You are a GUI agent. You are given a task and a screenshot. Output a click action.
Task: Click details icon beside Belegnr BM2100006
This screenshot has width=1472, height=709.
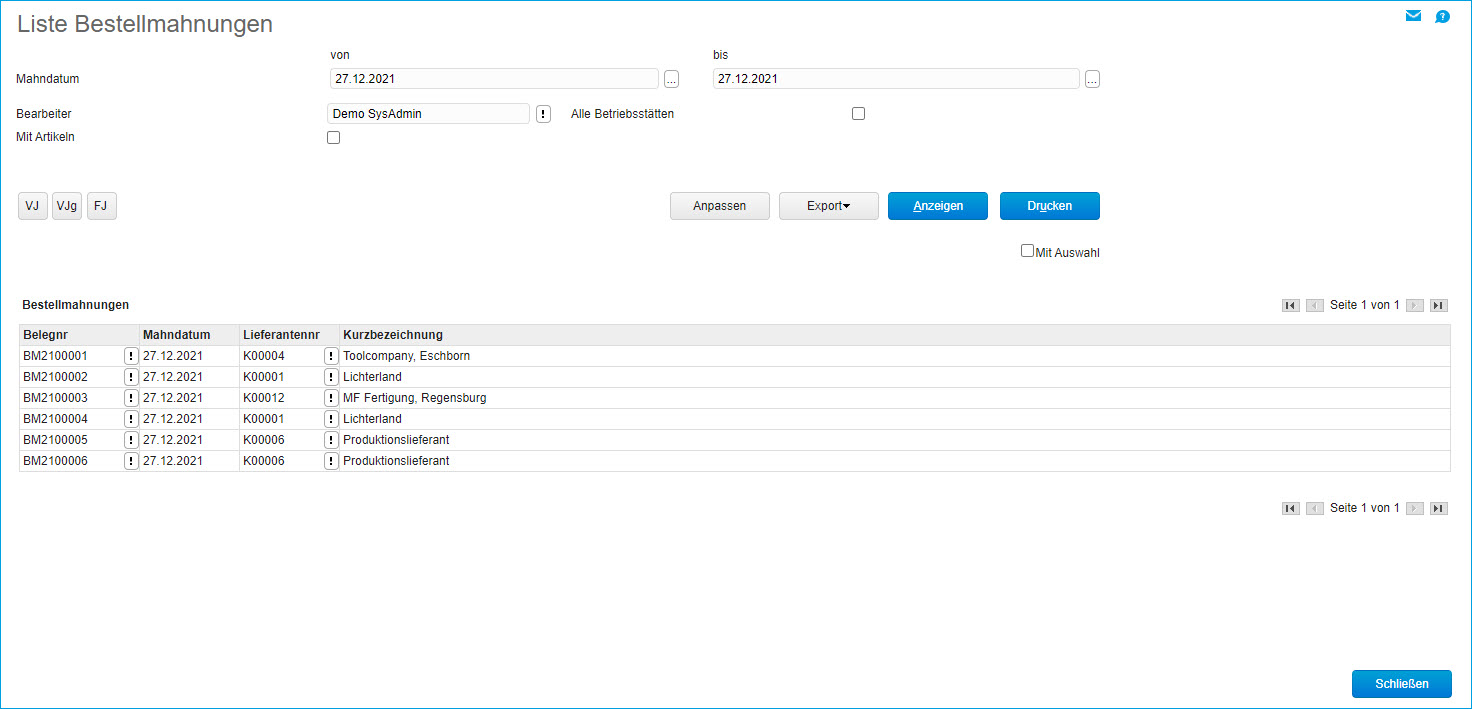click(130, 461)
